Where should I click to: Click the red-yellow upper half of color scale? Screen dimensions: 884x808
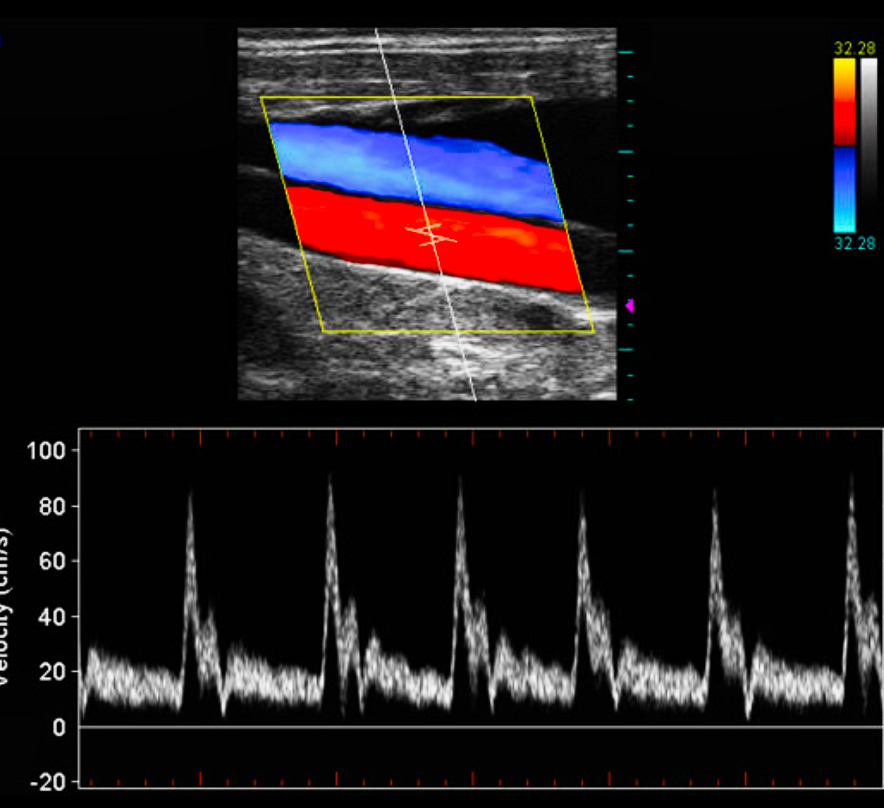tap(845, 100)
